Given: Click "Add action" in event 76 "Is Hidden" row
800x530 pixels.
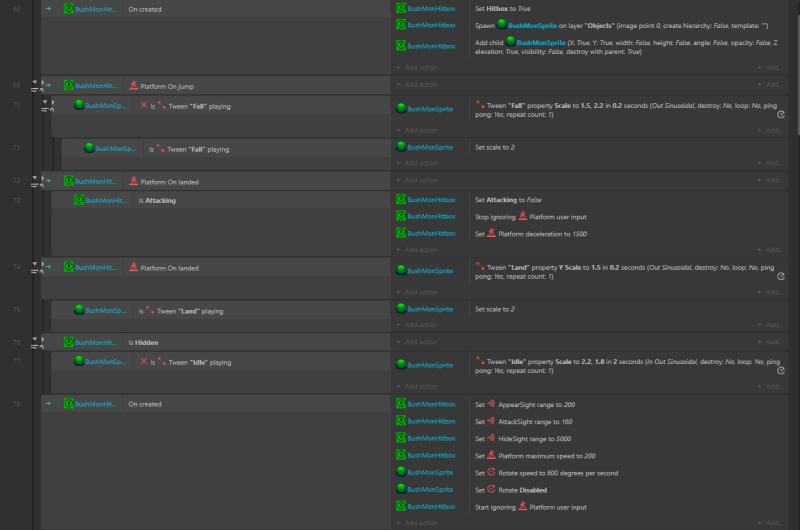Looking at the screenshot, I should [417, 342].
